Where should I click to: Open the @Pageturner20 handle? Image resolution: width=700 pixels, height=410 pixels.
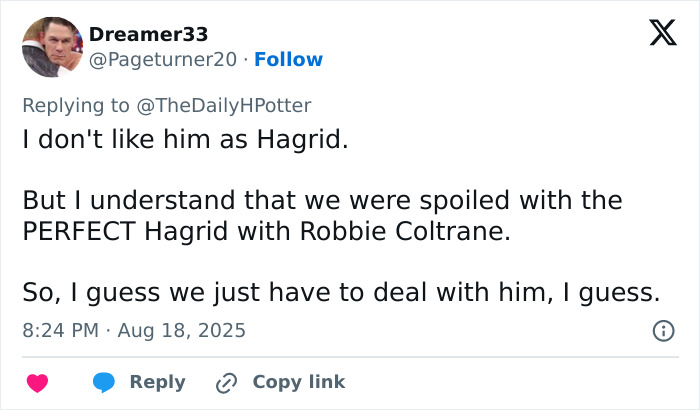point(164,59)
